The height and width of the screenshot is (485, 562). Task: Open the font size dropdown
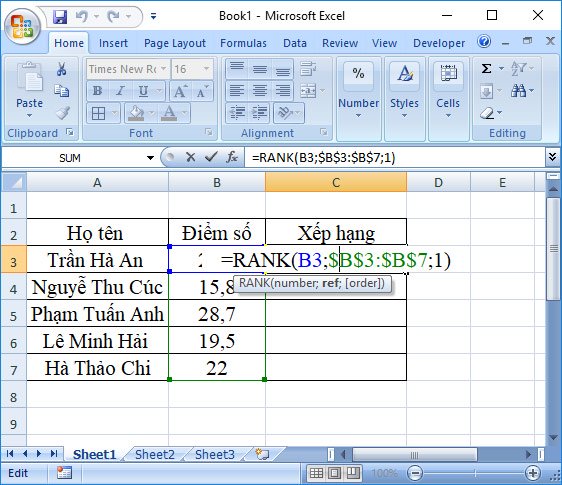(x=206, y=68)
